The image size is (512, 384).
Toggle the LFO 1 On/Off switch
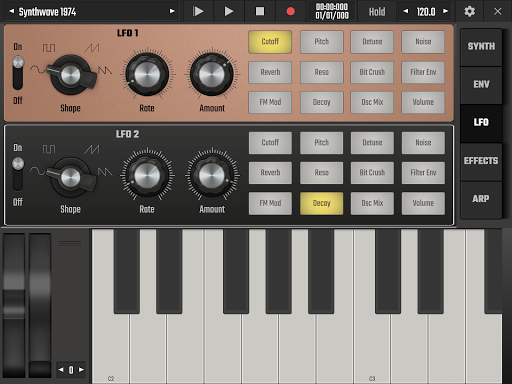tap(18, 73)
